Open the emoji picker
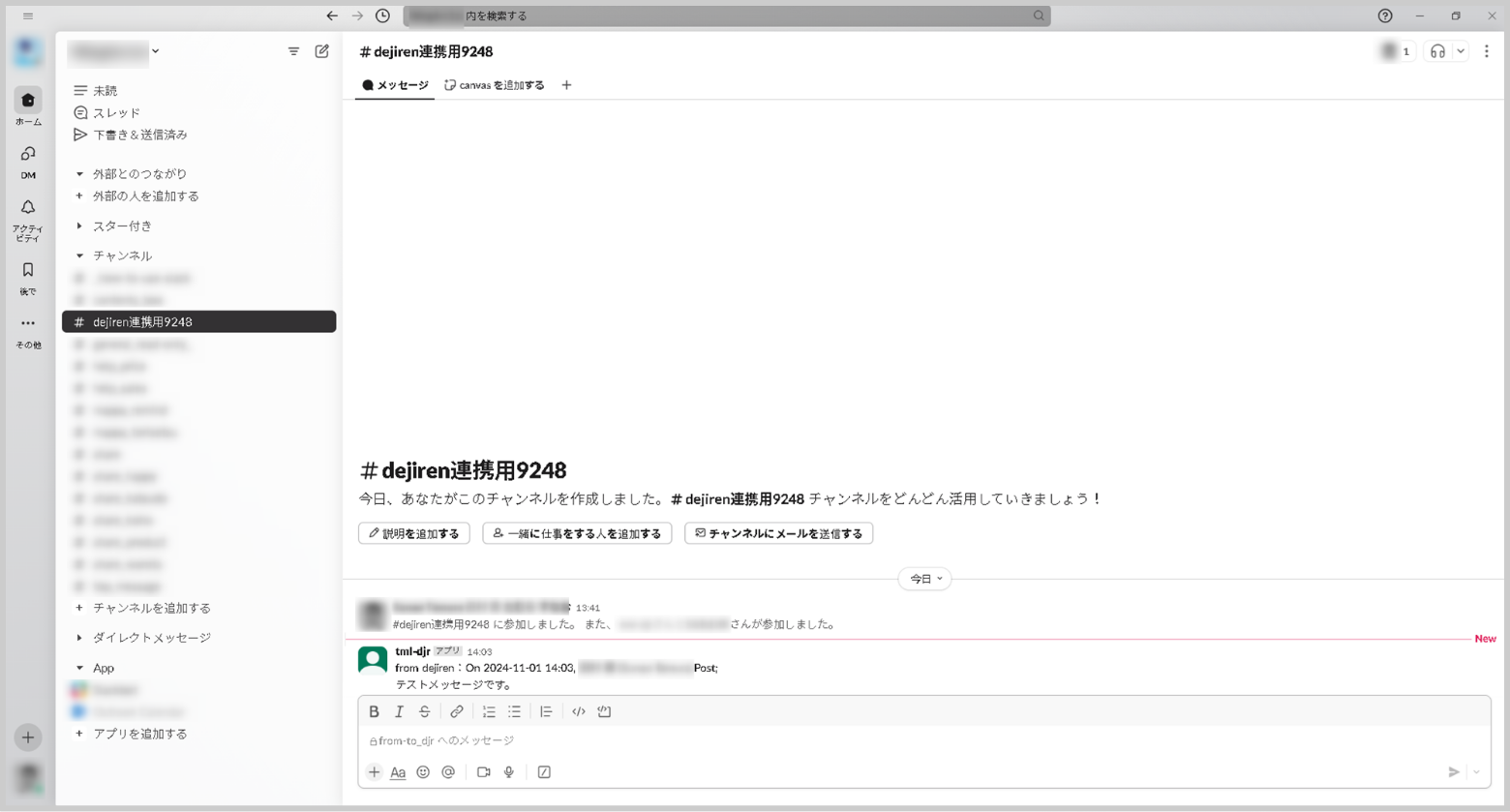Image resolution: width=1510 pixels, height=812 pixels. click(423, 772)
